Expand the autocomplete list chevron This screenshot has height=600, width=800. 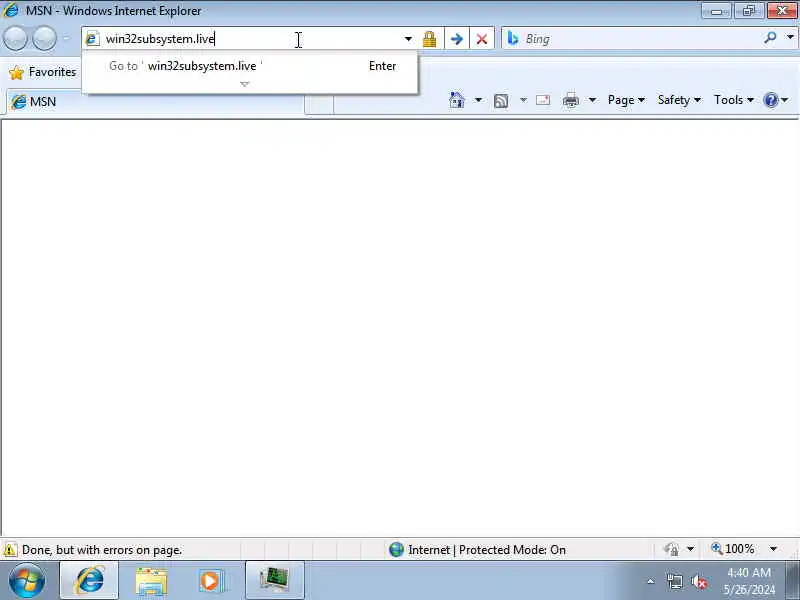244,84
